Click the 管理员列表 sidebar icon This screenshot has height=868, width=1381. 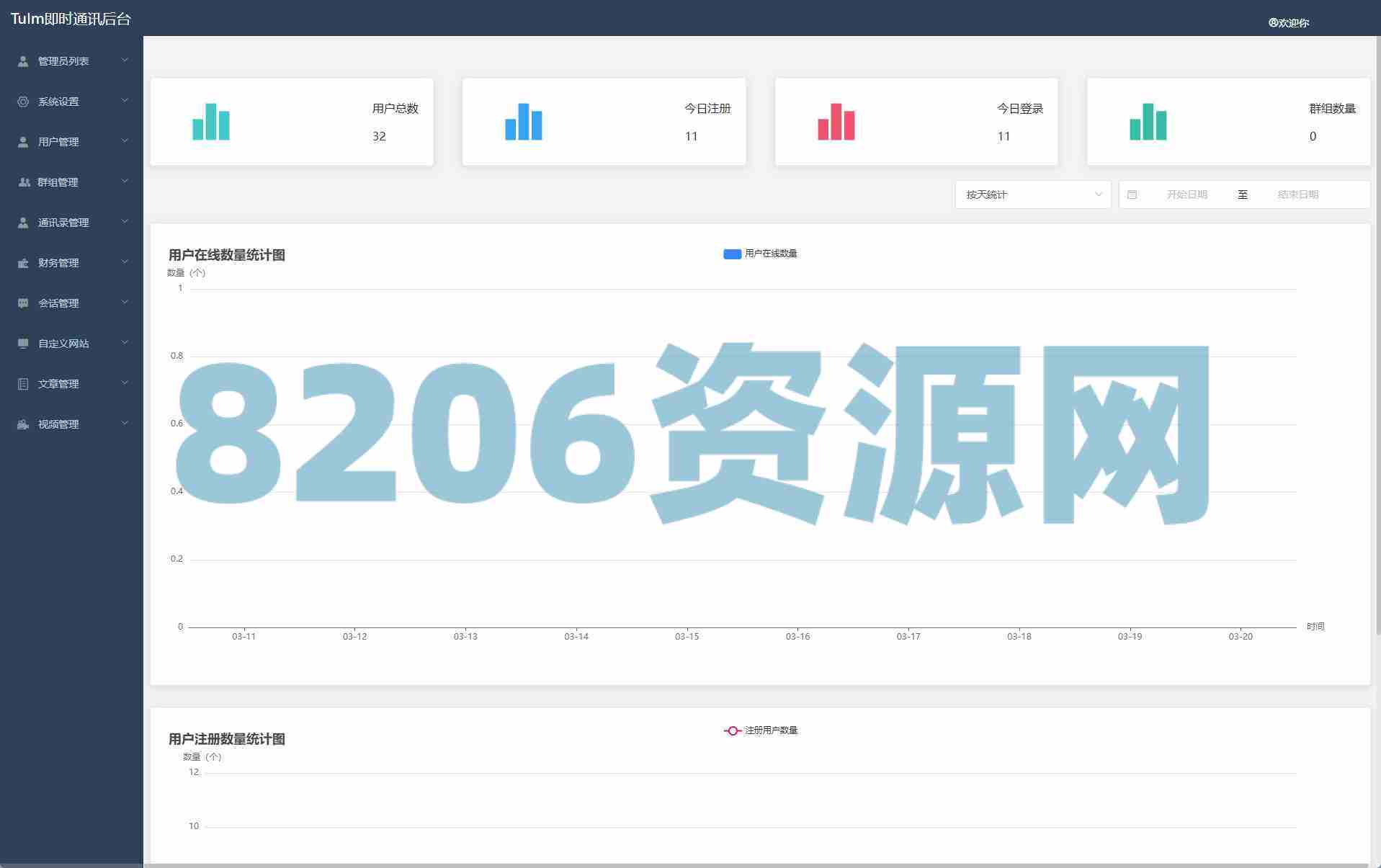(23, 61)
